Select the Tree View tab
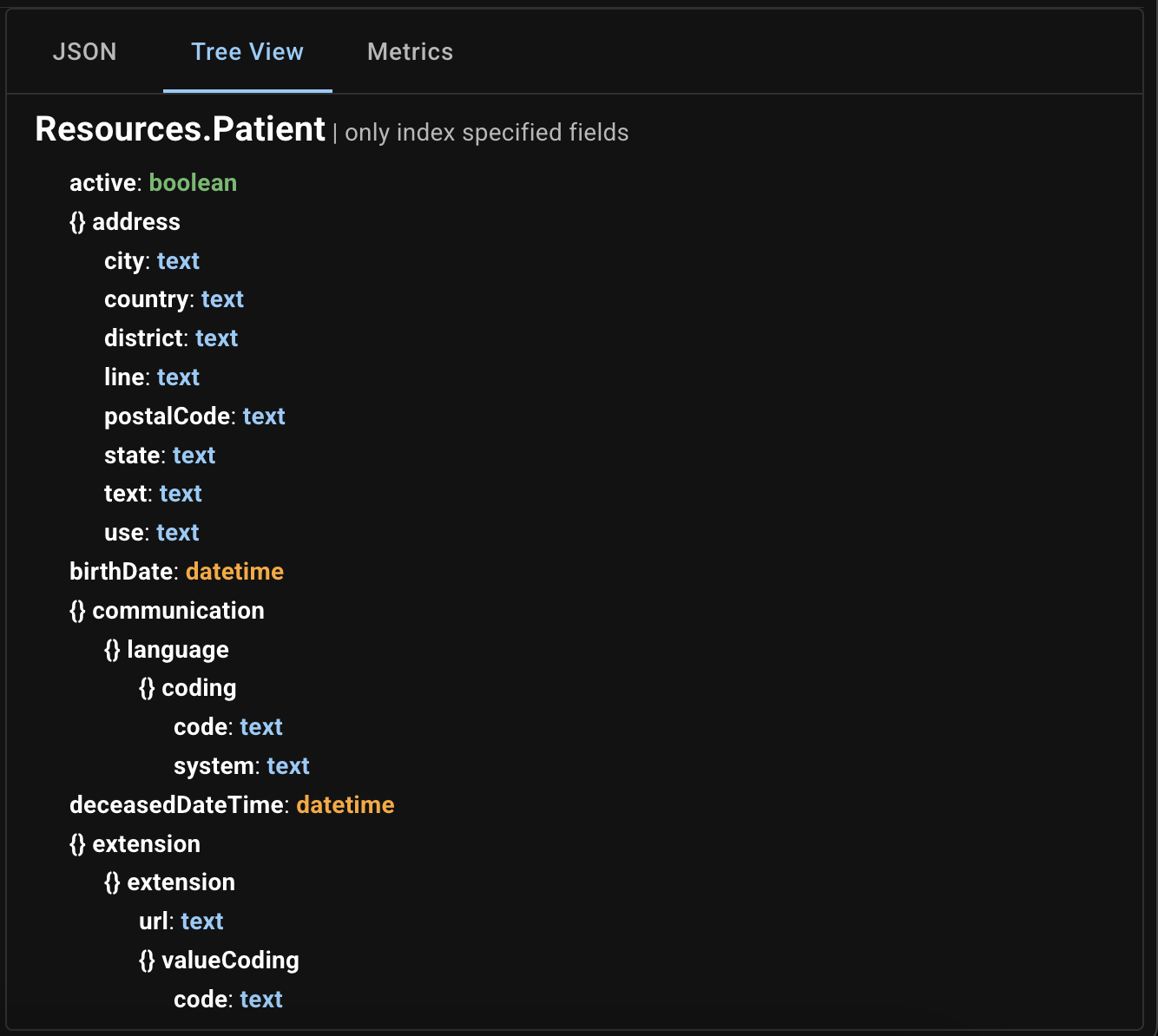Screen dimensions: 1158x1036 (x=247, y=52)
